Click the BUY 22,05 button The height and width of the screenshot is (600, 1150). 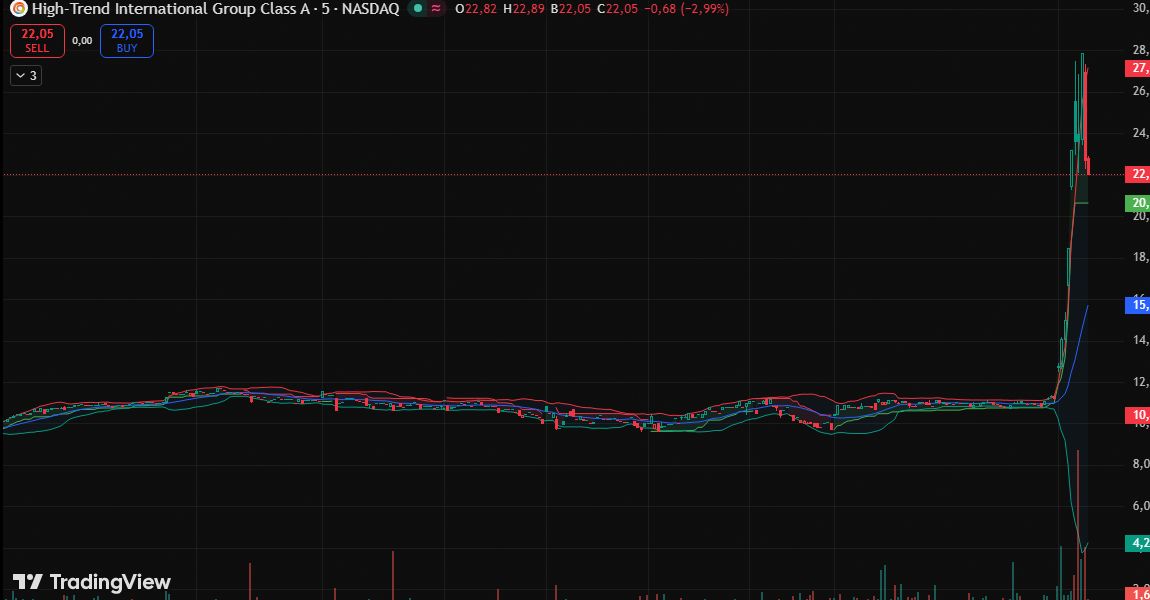127,40
